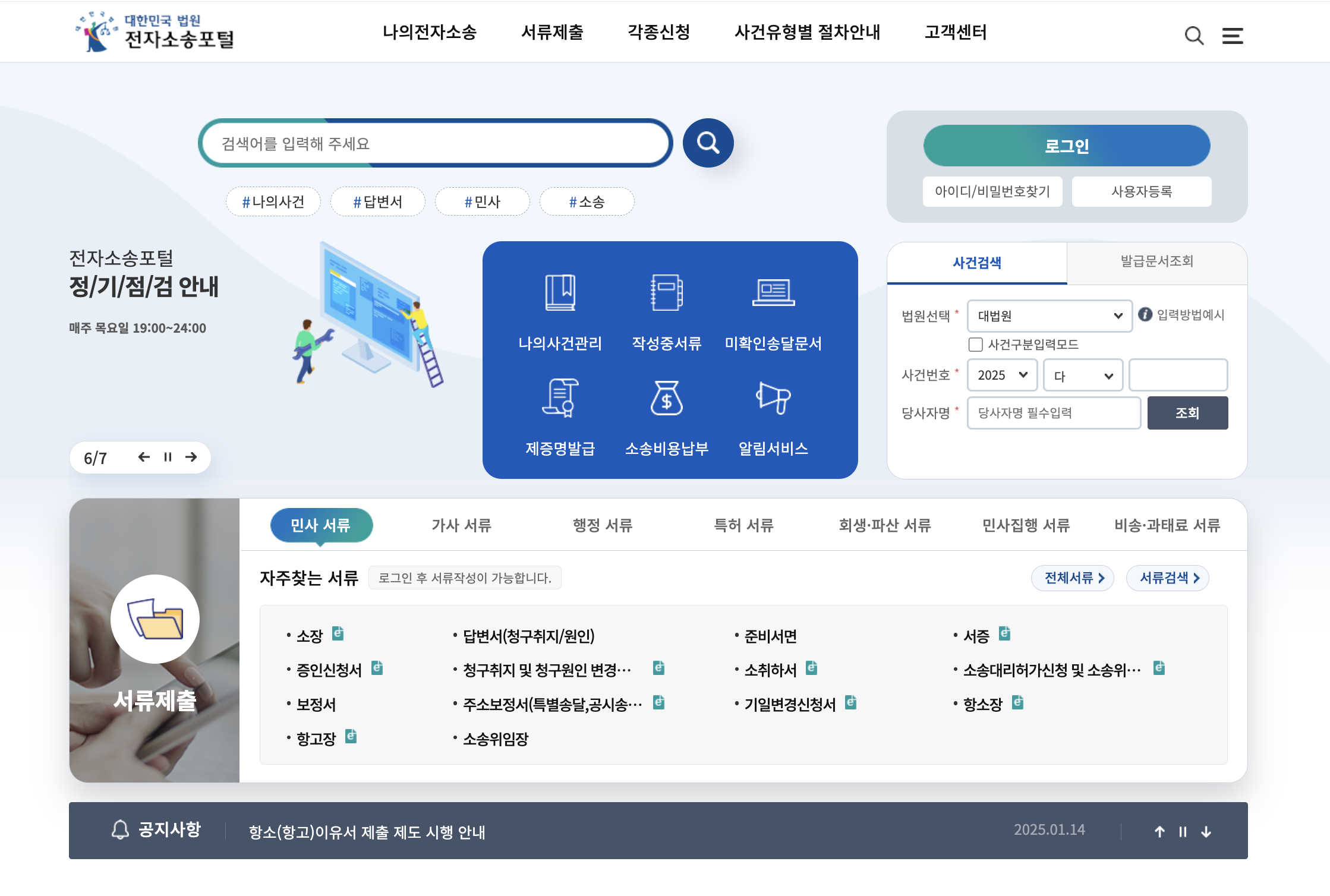Image resolution: width=1330 pixels, height=896 pixels.
Task: Open the 2025 case year dropdown
Action: click(1002, 375)
